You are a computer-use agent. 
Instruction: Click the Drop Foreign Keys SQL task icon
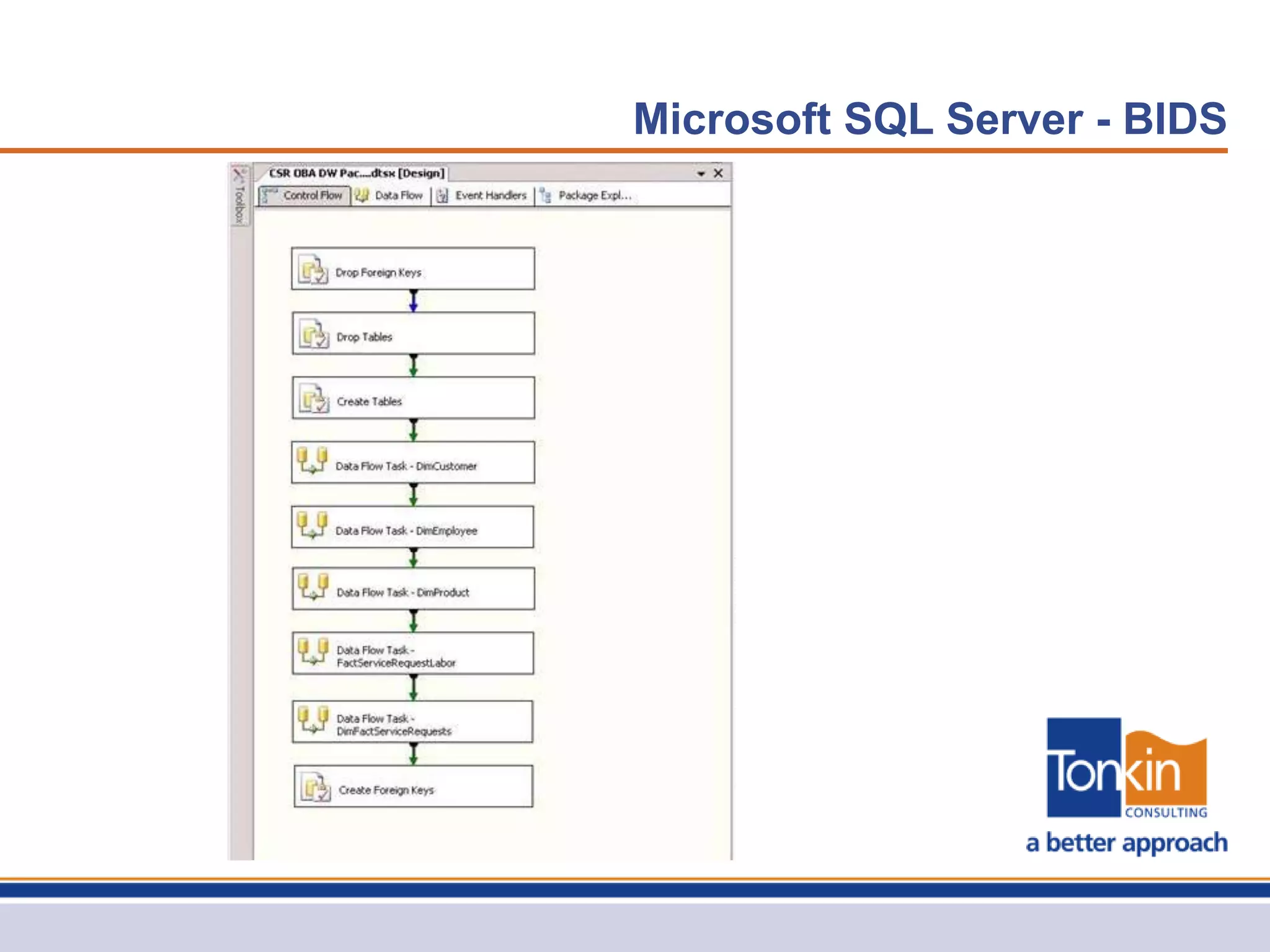(x=313, y=269)
